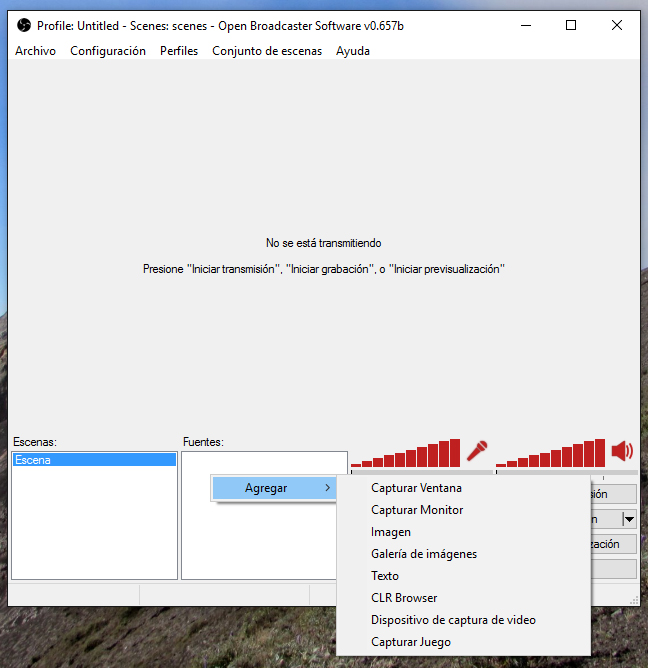Mute desktop audio via the speaker icon
This screenshot has width=648, height=668.
622,451
